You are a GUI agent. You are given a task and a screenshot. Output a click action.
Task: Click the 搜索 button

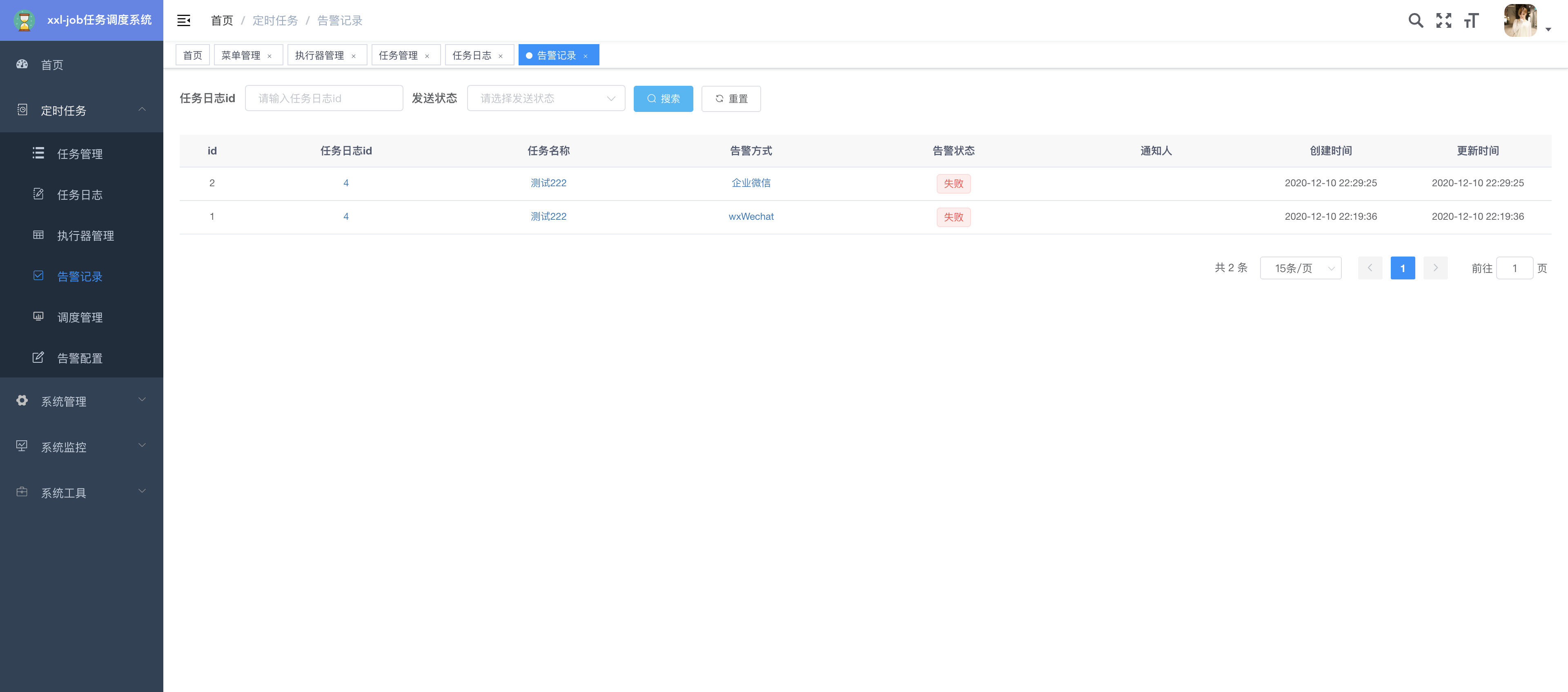pos(663,99)
